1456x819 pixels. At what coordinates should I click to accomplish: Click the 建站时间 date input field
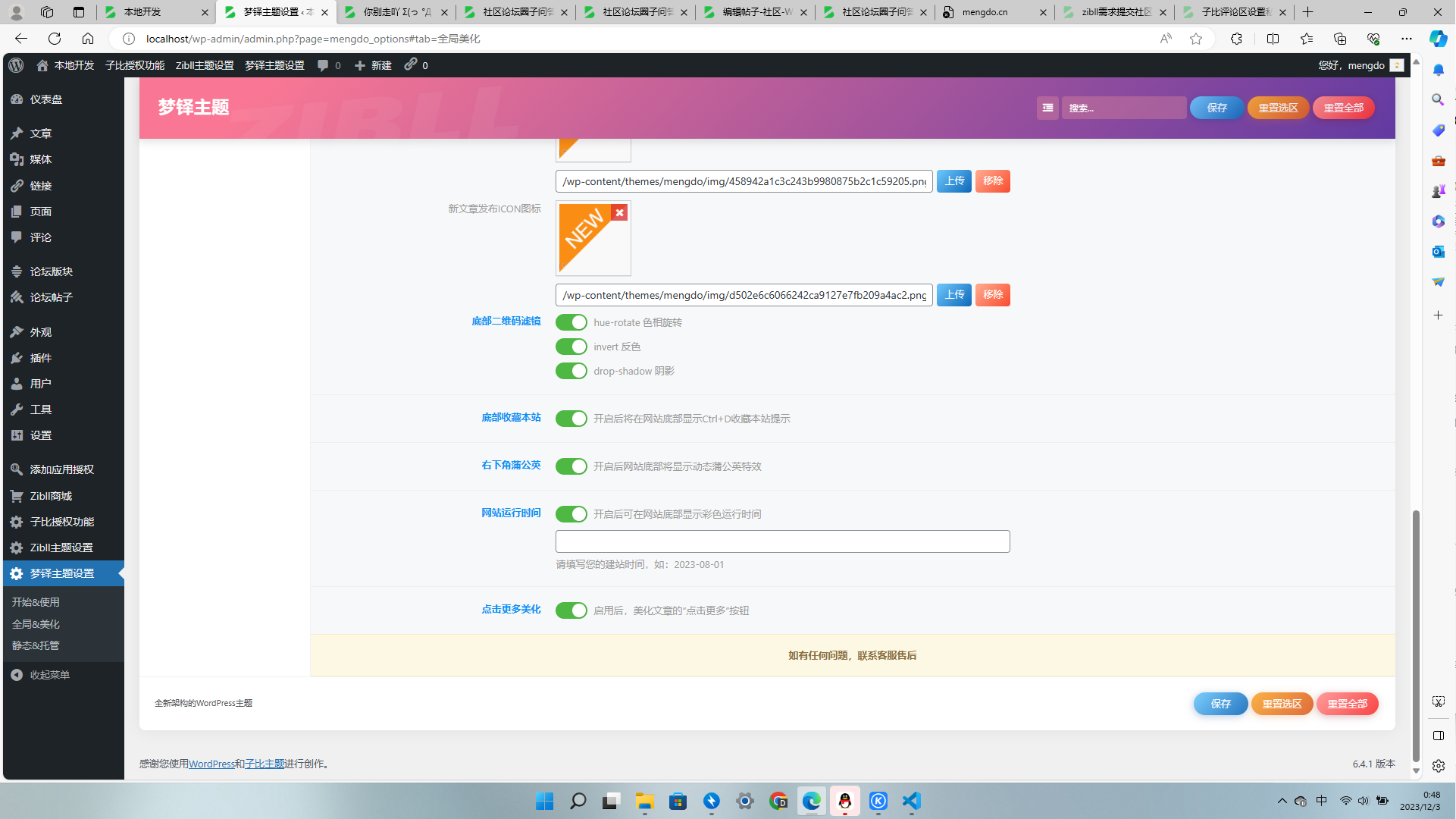(782, 541)
